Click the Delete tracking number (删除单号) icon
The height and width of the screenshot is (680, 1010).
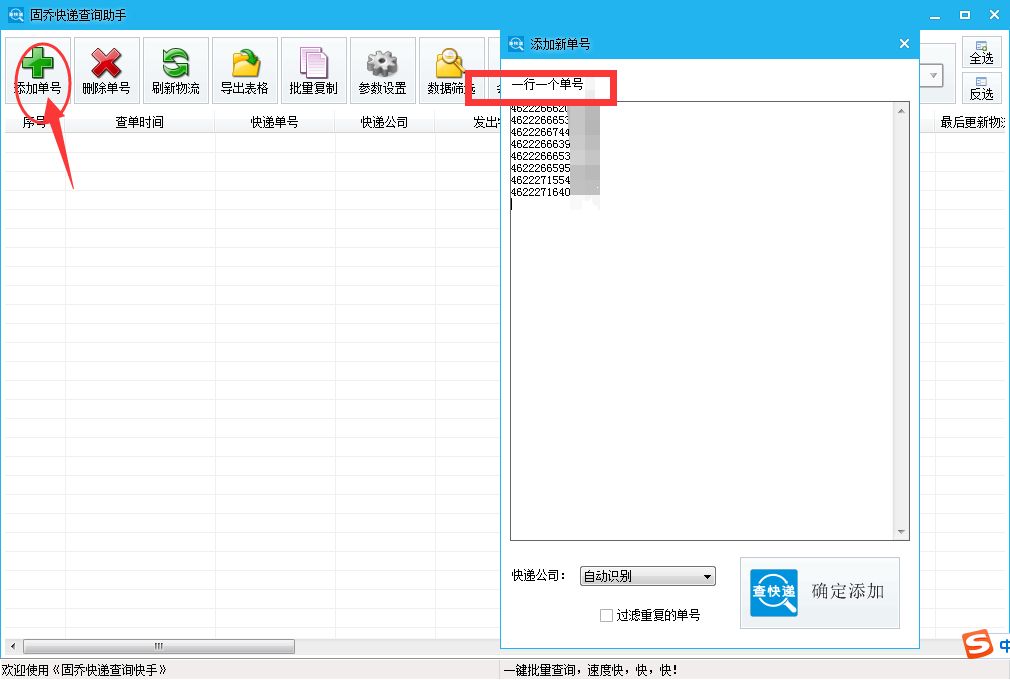click(x=107, y=71)
